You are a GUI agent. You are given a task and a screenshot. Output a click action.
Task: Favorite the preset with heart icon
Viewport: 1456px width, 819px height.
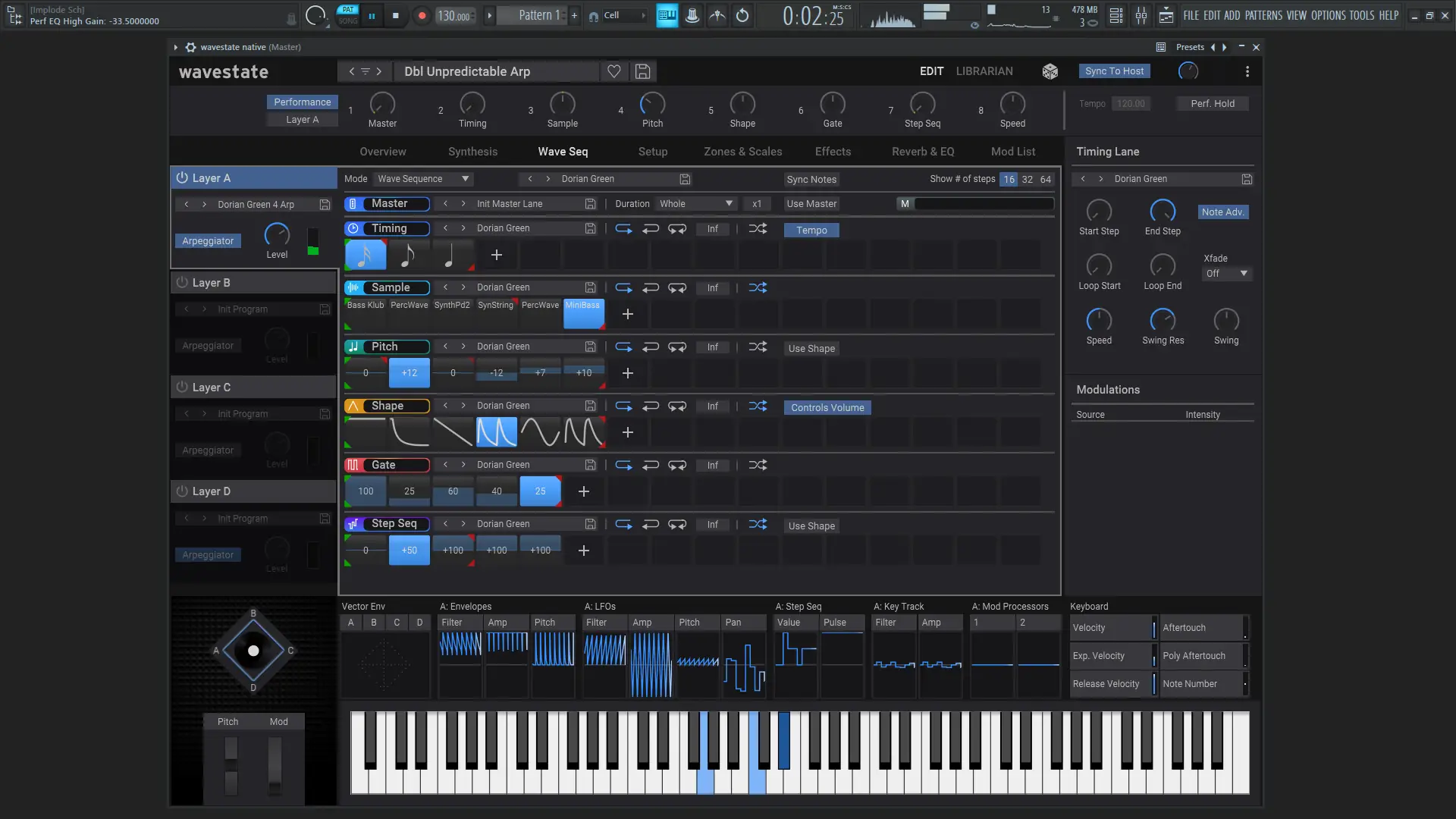[614, 71]
